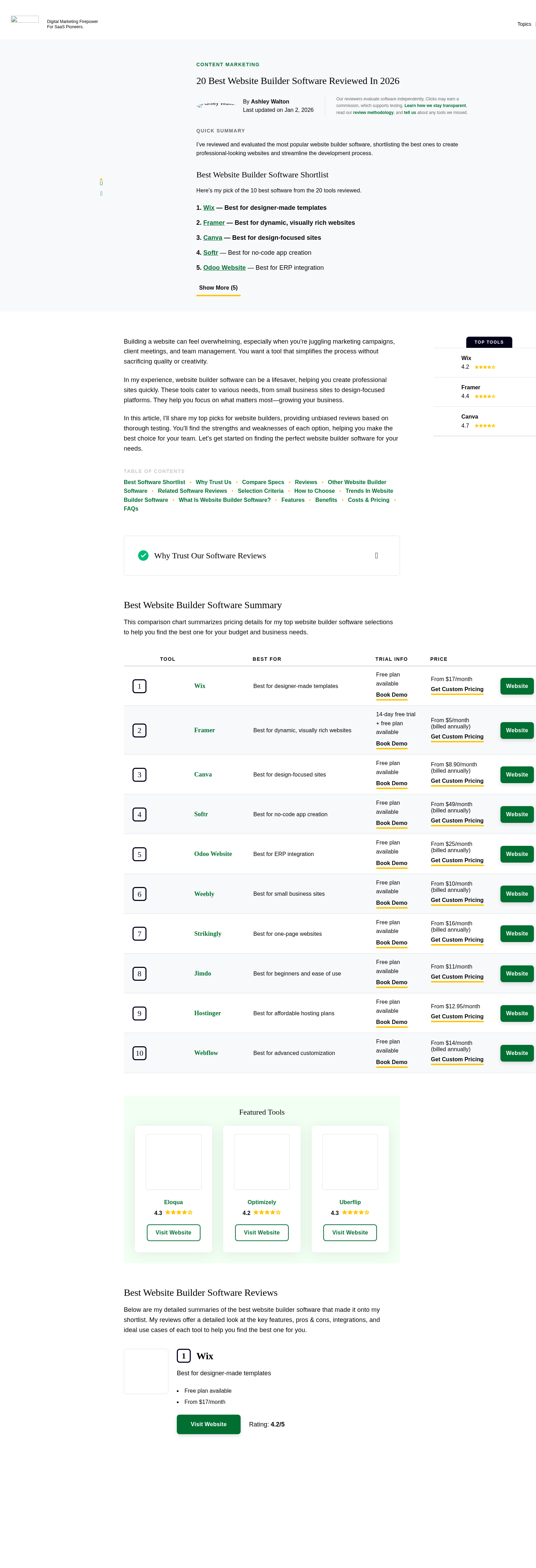Click Website button for Webflow row
This screenshot has width=536, height=1568.
pyautogui.click(x=516, y=1053)
